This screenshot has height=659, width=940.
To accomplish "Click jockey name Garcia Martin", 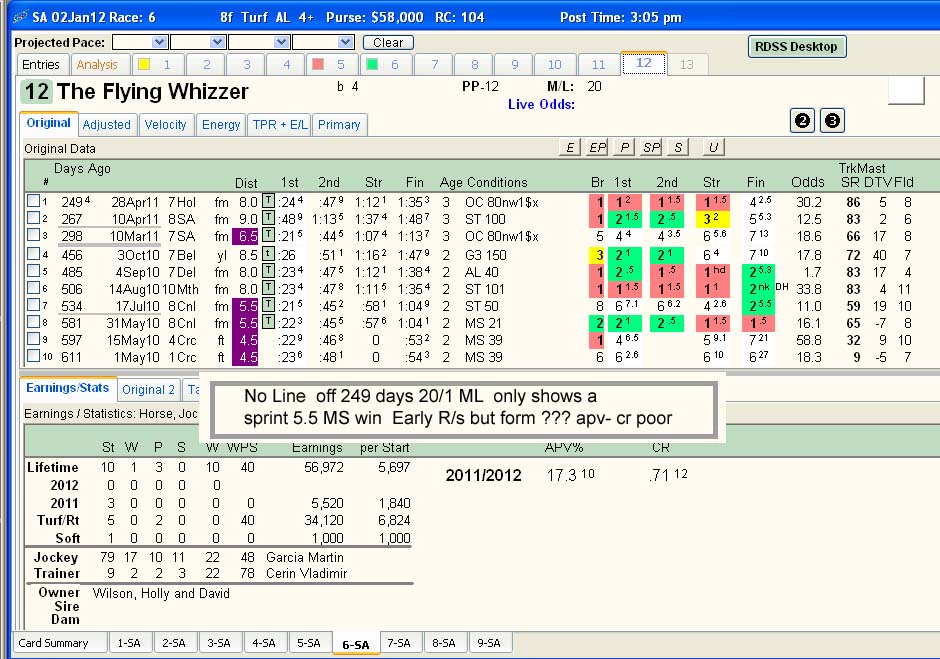I will (305, 558).
